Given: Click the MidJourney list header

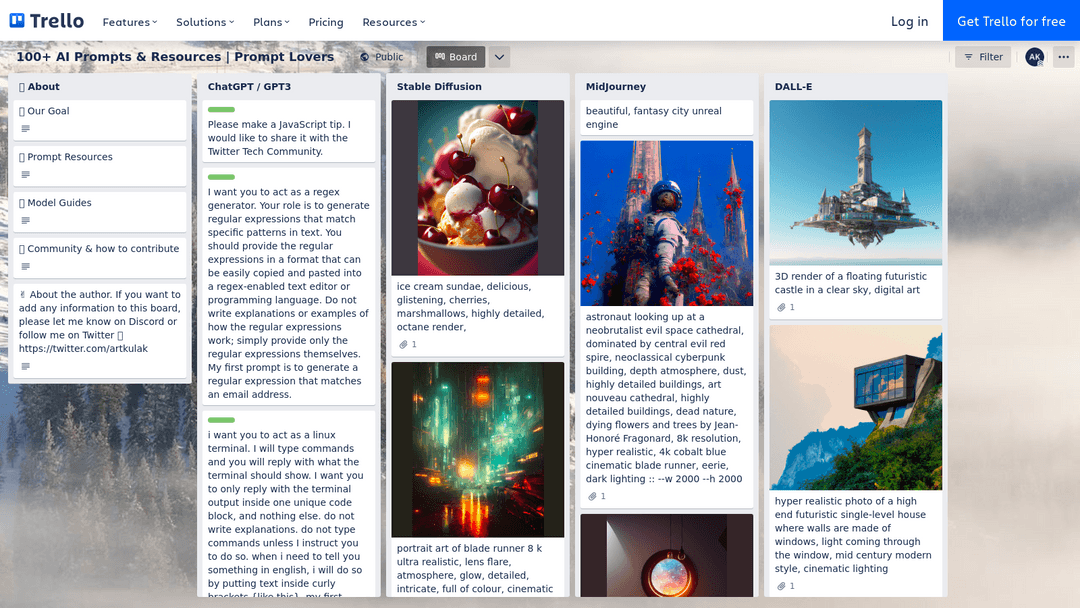Looking at the screenshot, I should pos(616,87).
